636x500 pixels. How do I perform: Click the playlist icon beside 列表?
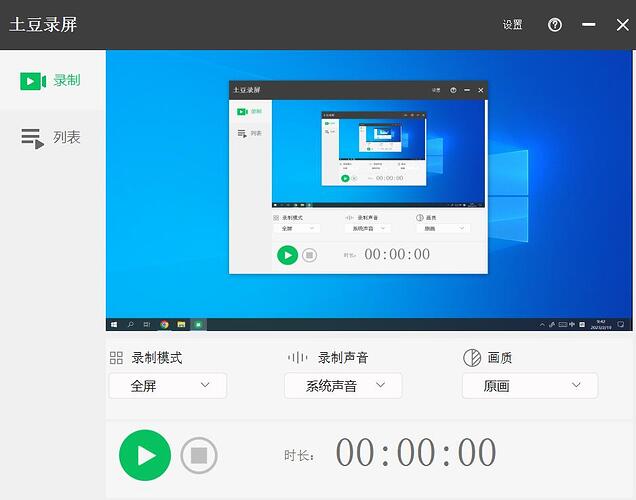32,139
